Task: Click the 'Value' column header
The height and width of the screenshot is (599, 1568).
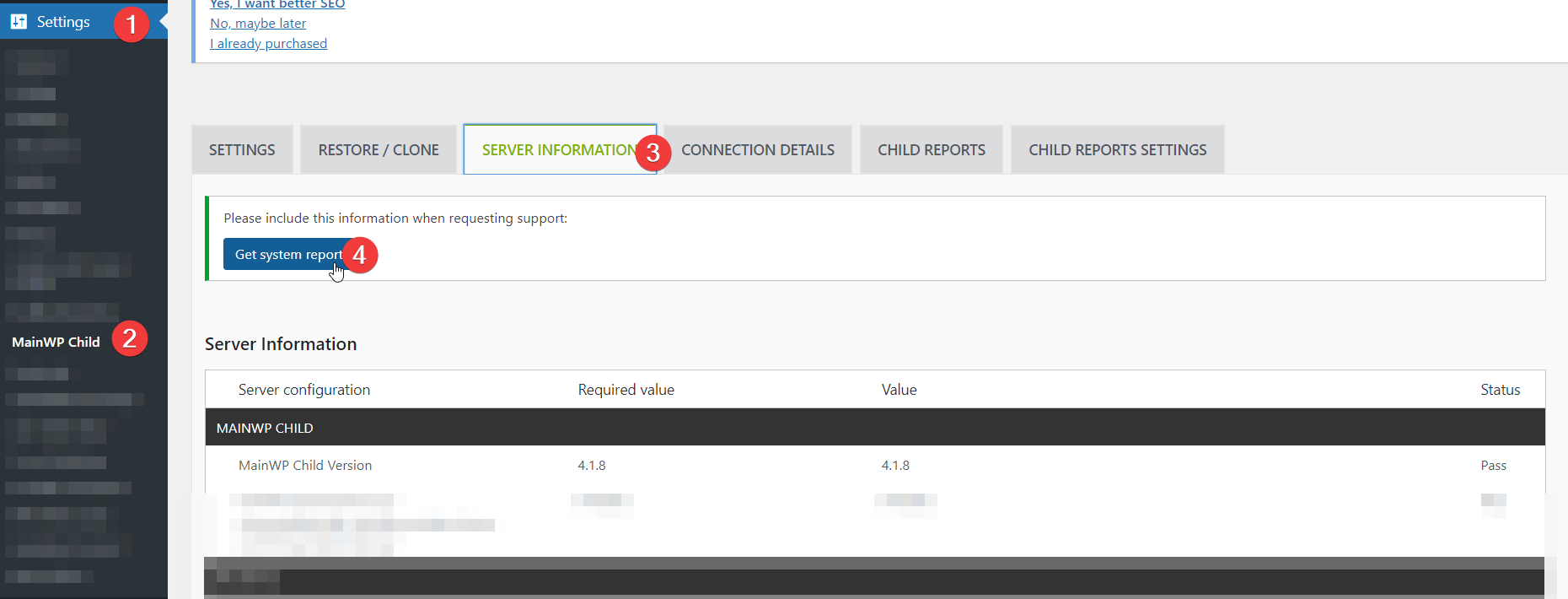Action: click(899, 390)
